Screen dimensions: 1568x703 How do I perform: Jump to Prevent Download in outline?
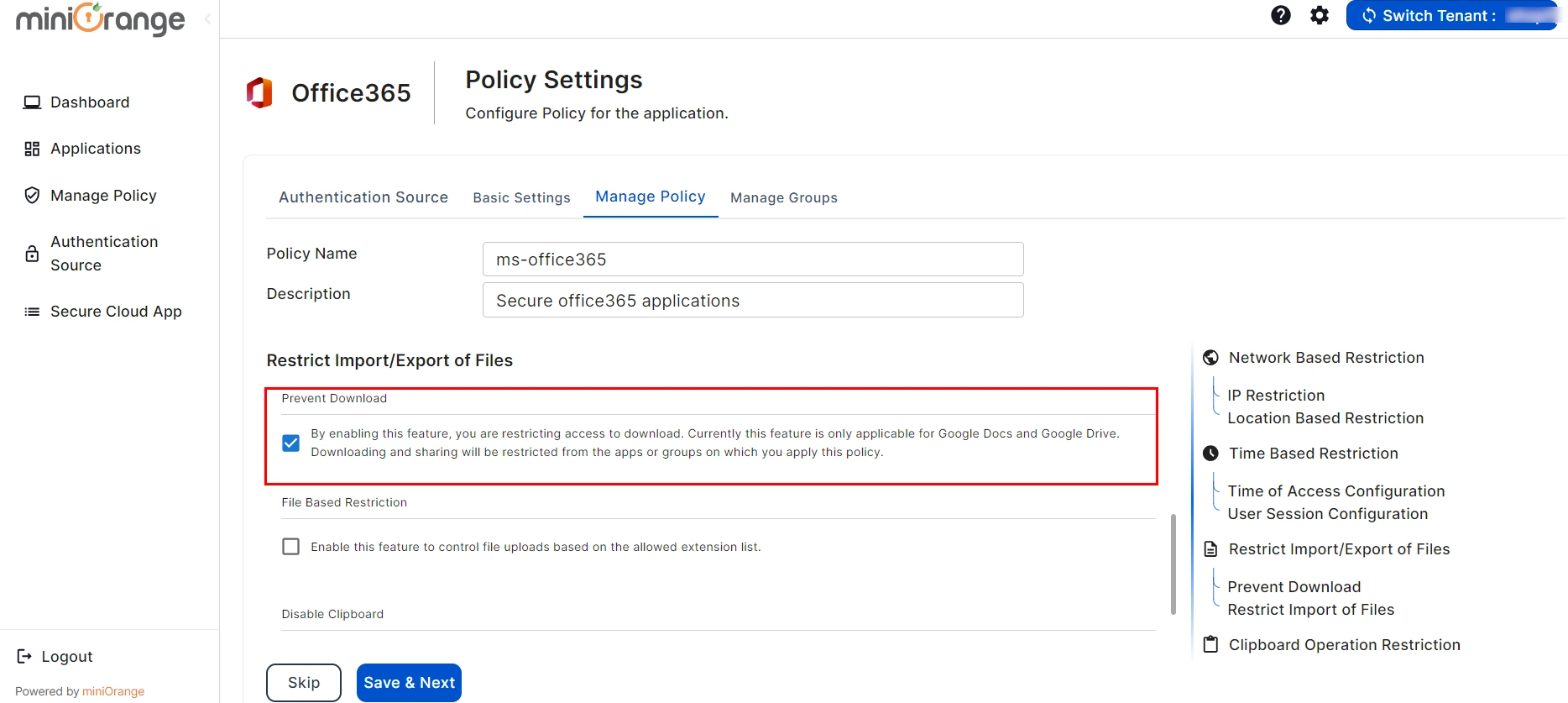pos(1294,587)
